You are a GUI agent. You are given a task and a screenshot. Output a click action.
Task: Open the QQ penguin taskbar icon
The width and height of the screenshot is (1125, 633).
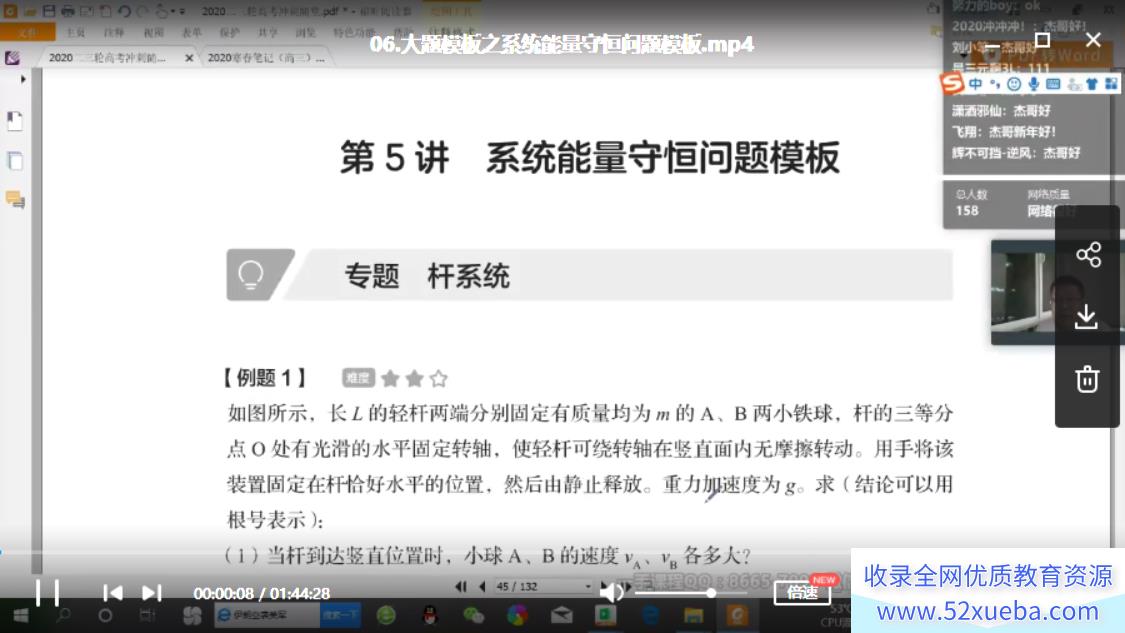coord(430,615)
